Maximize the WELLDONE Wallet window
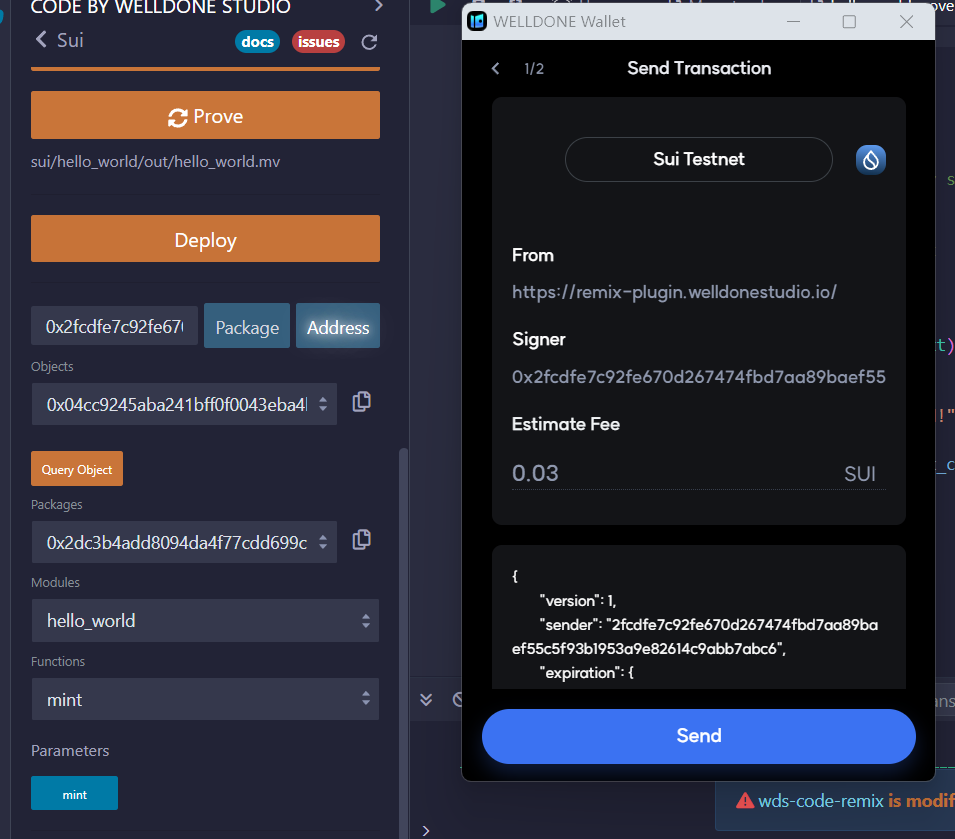955x839 pixels. 849,22
